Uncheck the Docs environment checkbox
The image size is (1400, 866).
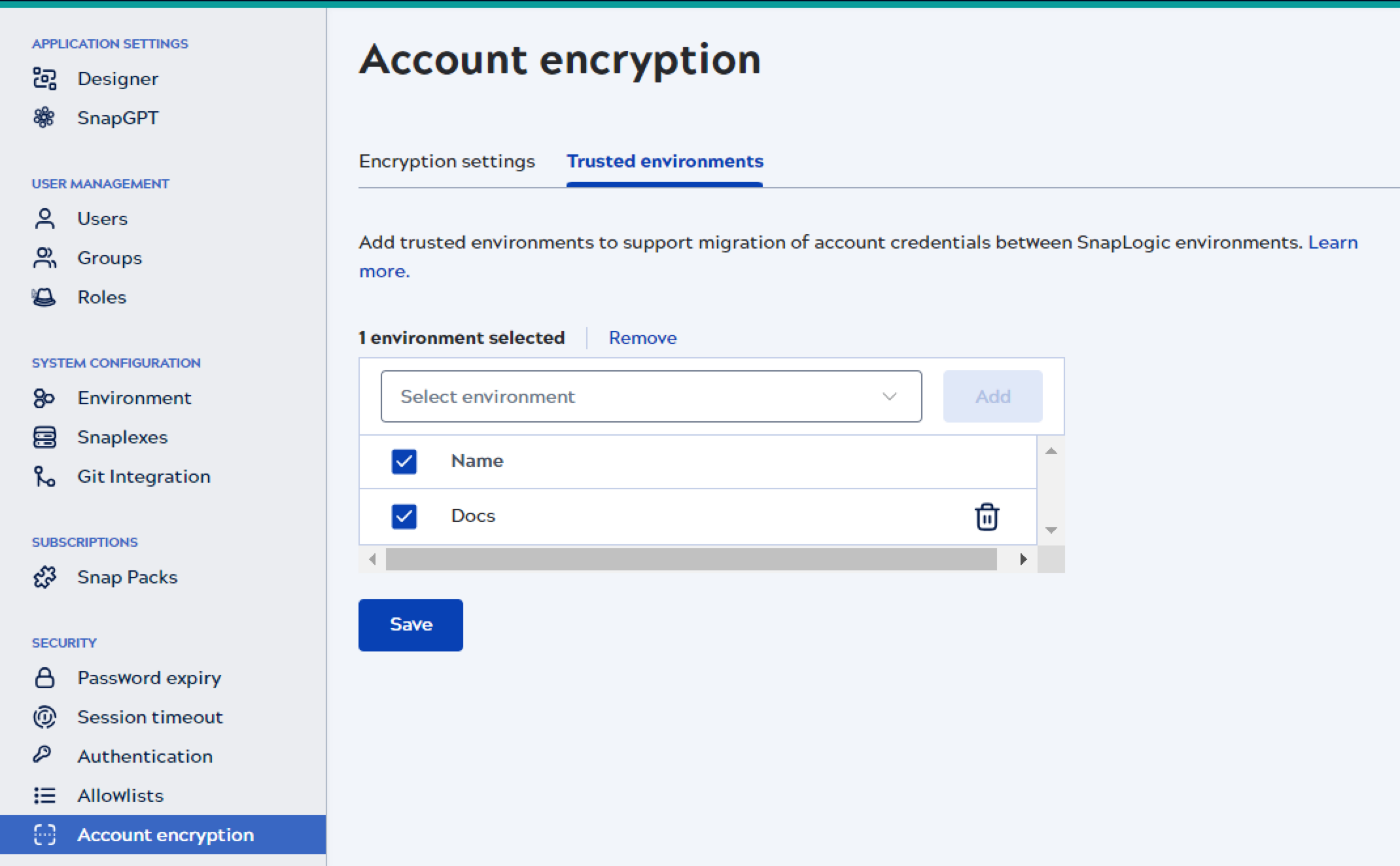[404, 516]
